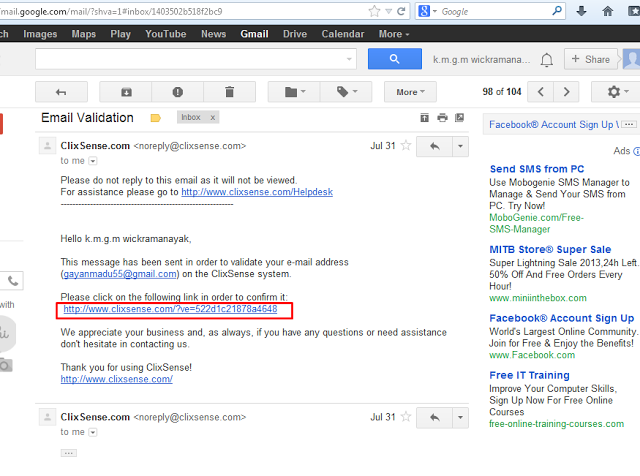
Task: Open Free IT Training ad
Action: pos(529,375)
